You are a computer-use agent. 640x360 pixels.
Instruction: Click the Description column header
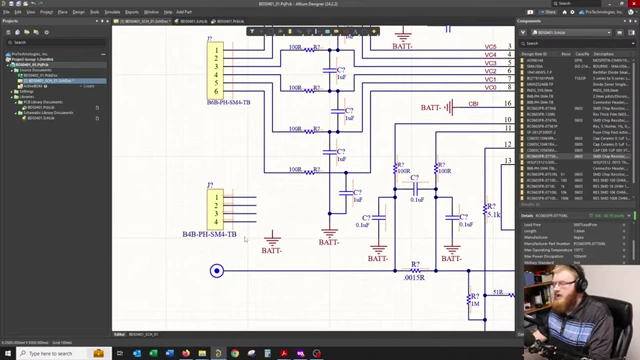click(604, 54)
